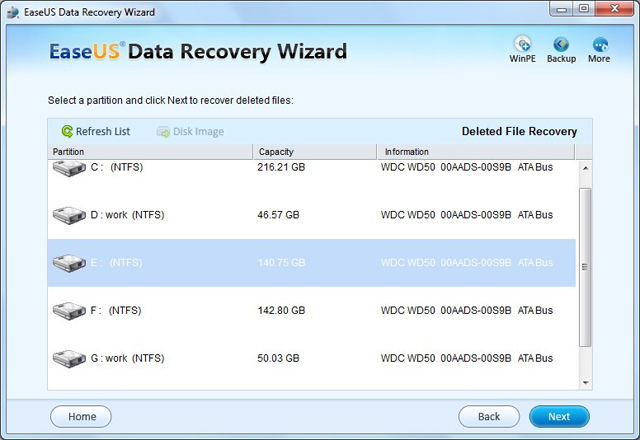This screenshot has width=640, height=440.
Task: Sort by the Partition column header
Action: (x=150, y=152)
